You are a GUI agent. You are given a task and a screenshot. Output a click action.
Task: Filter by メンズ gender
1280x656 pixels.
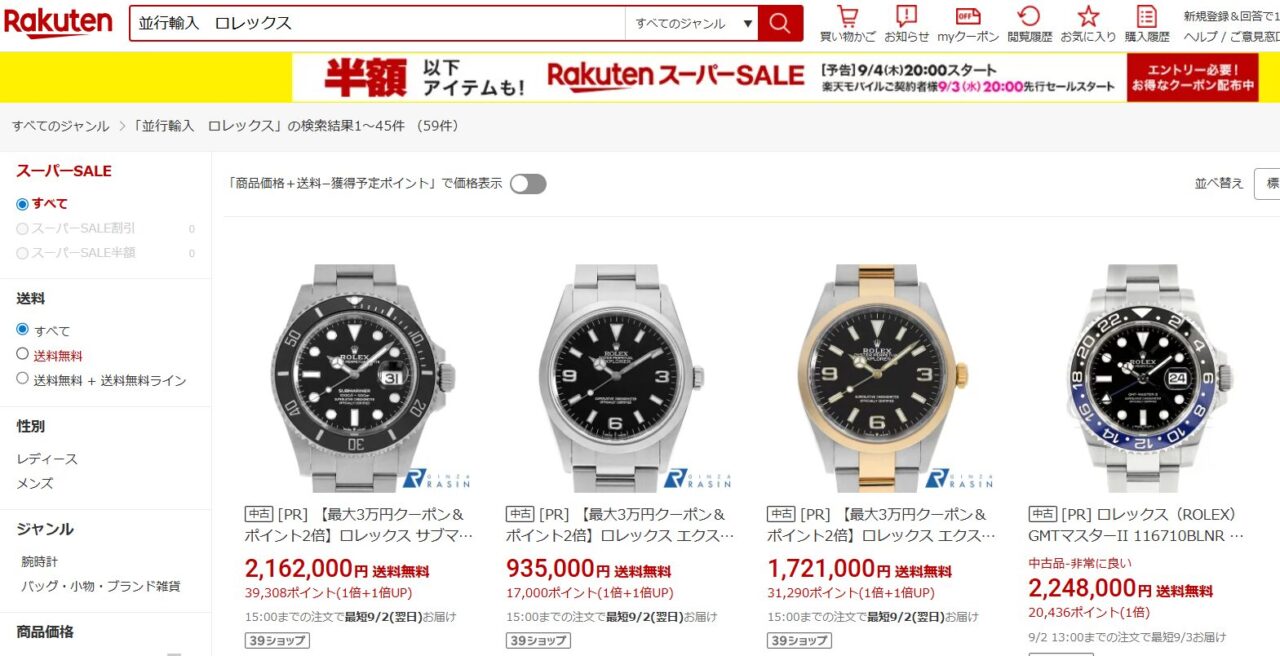(x=35, y=483)
